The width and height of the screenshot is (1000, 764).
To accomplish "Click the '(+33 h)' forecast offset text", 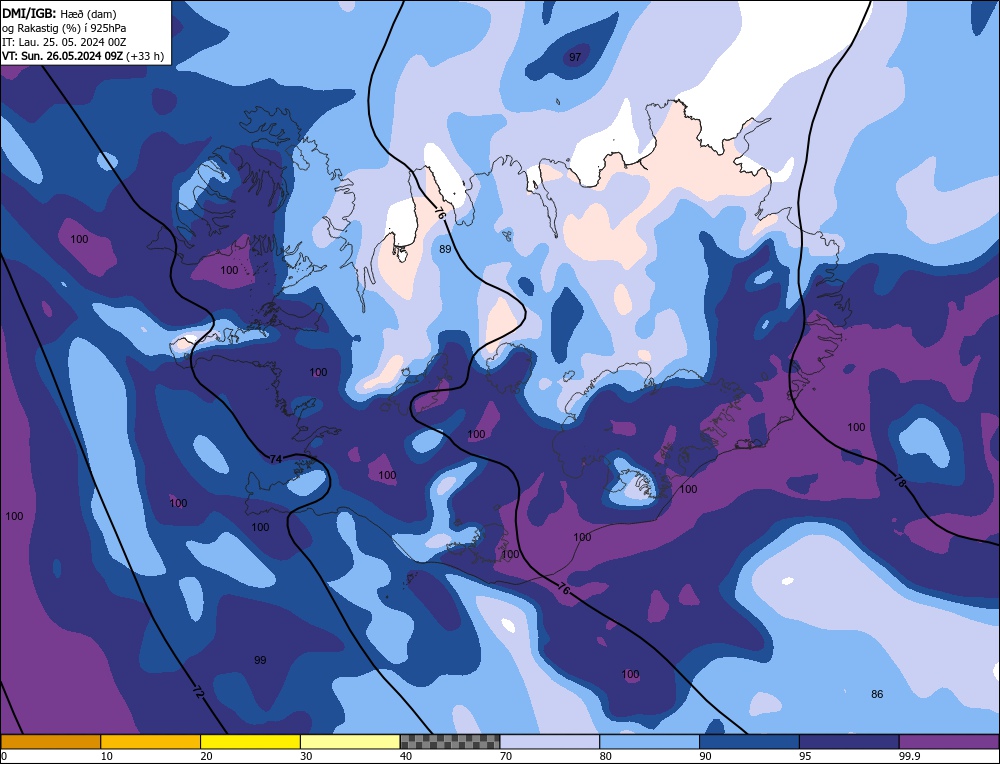I will pyautogui.click(x=145, y=56).
